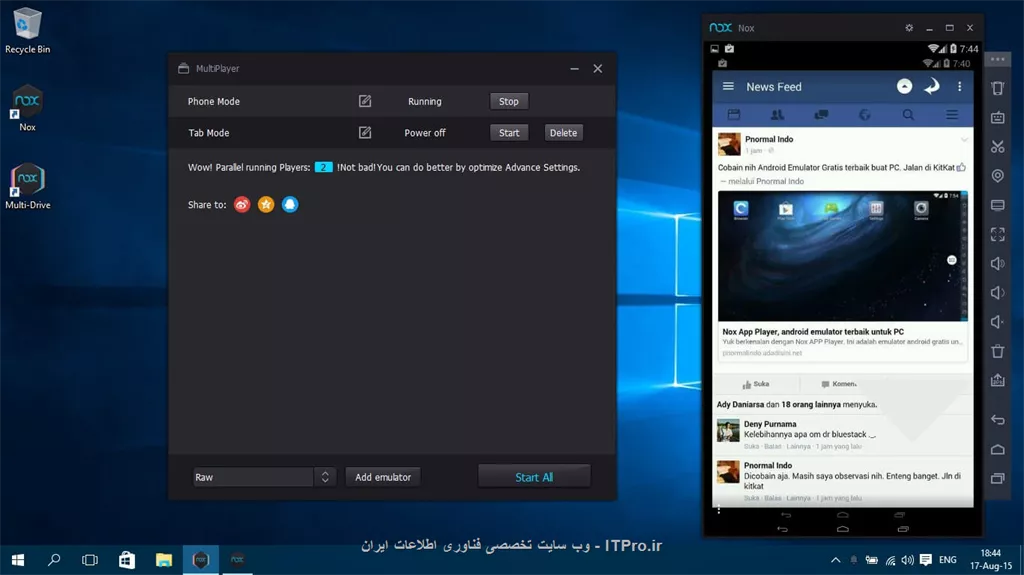This screenshot has height=575, width=1024.
Task: Show hidden system tray icons chevron
Action: coord(835,560)
